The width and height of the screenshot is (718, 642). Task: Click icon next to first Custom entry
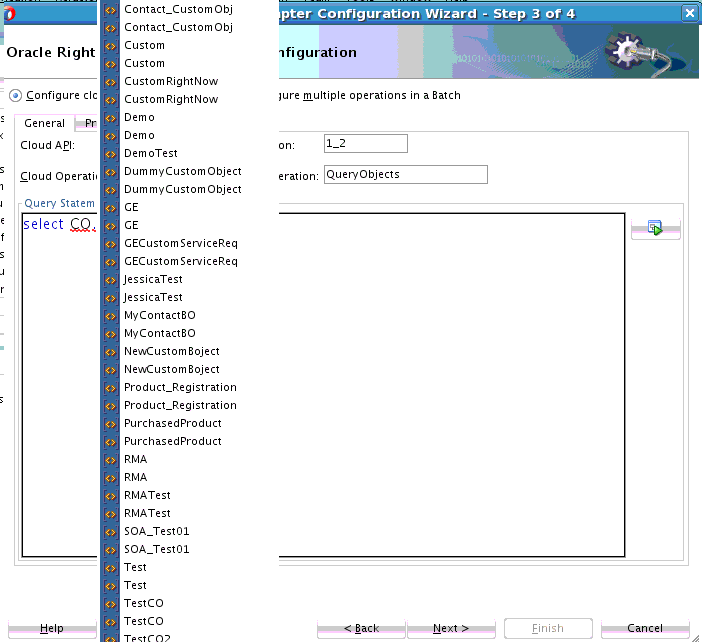pyautogui.click(x=111, y=46)
